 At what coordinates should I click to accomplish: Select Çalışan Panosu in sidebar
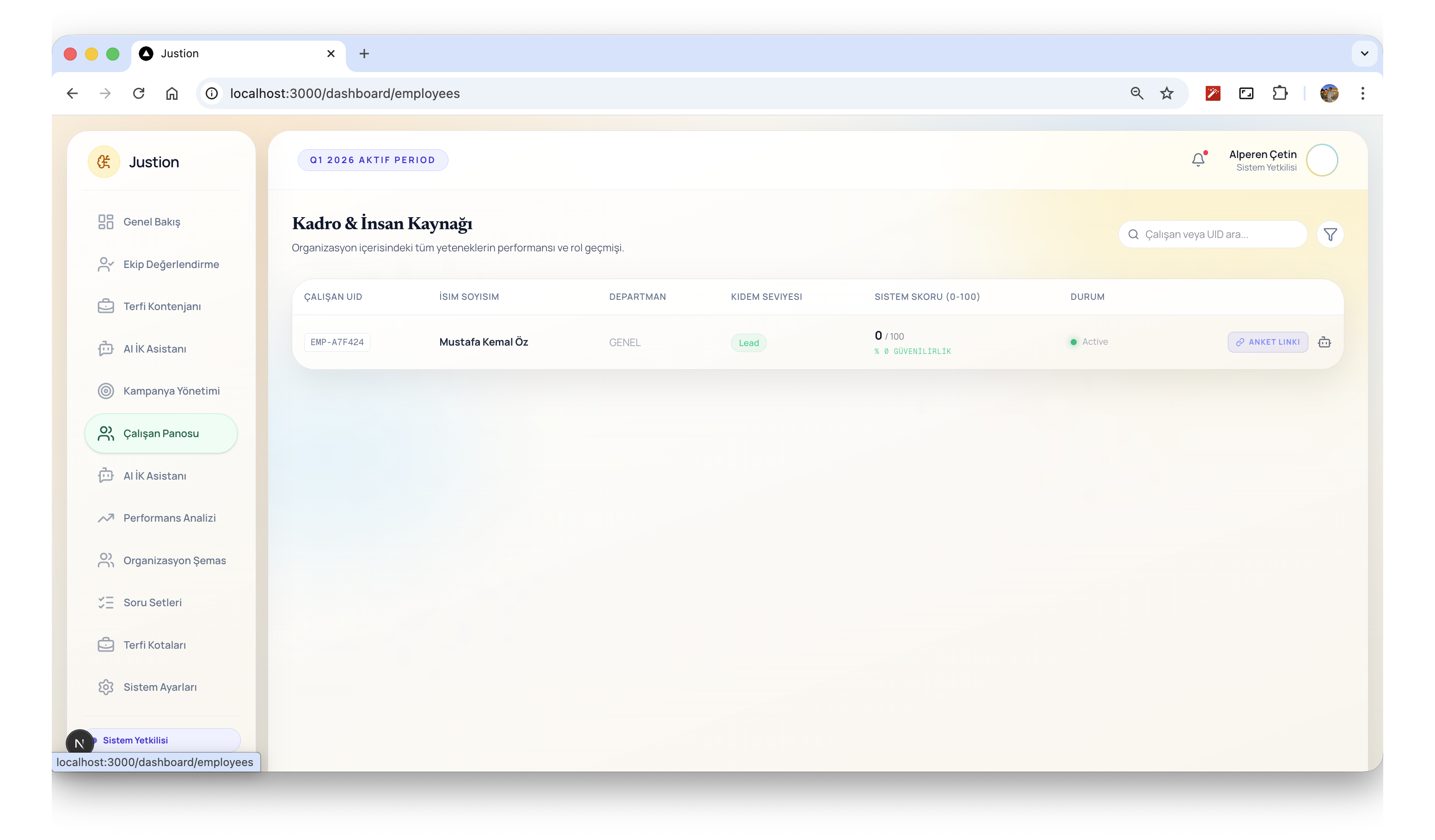pos(161,434)
